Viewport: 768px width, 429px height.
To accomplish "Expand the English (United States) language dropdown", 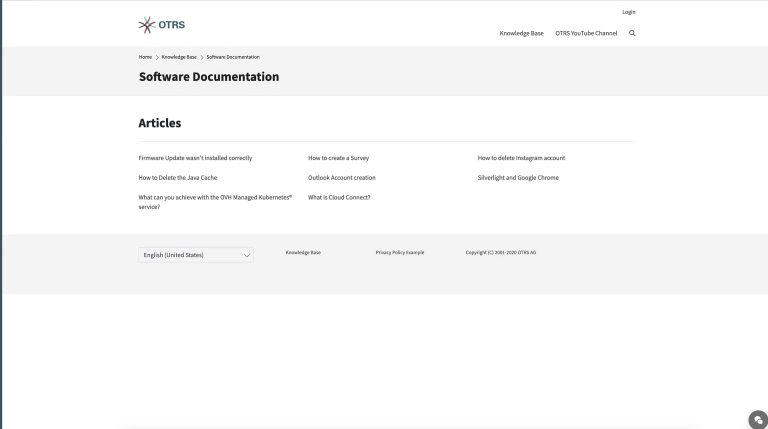I will [196, 255].
